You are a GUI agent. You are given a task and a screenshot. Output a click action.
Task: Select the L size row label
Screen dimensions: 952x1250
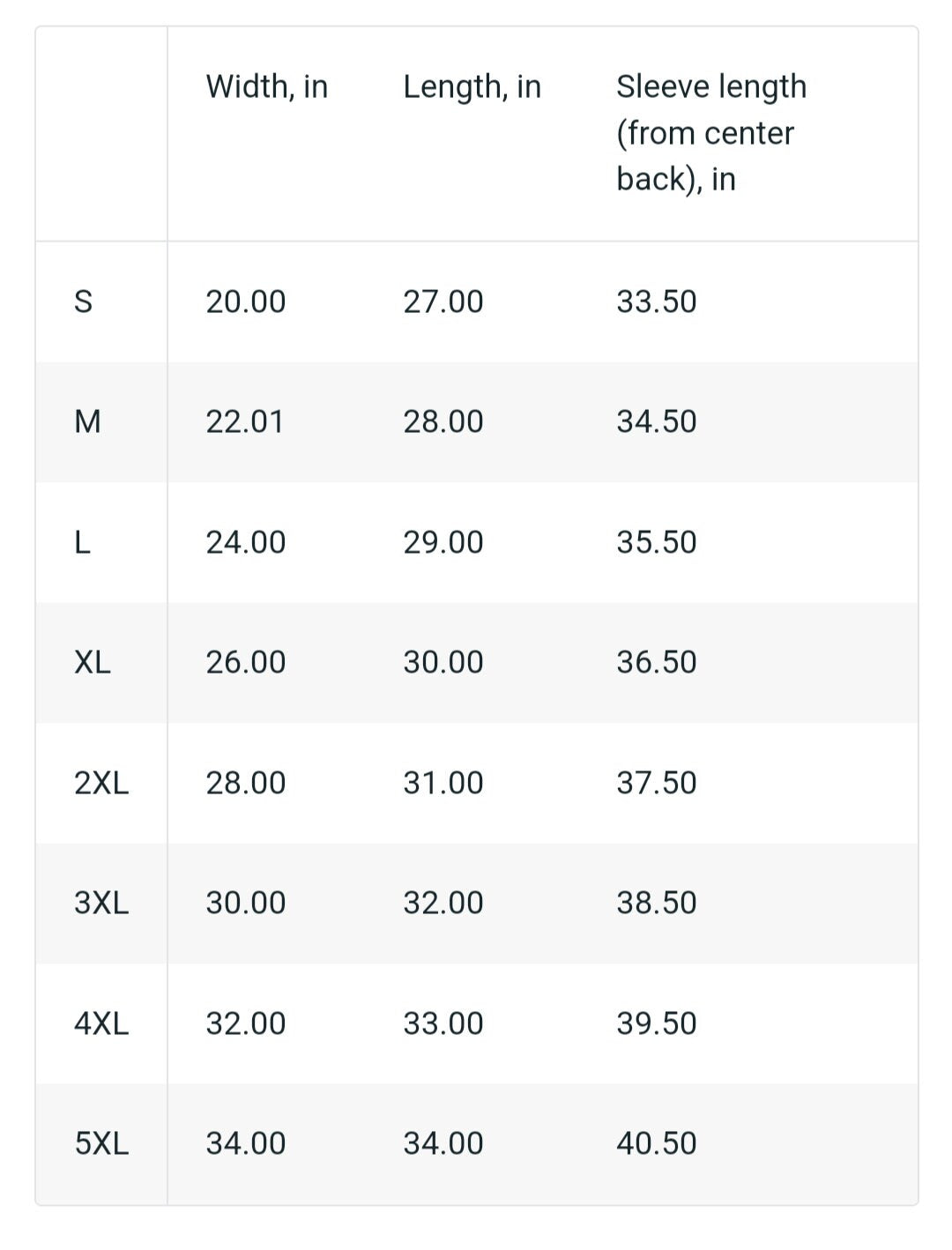click(x=82, y=542)
